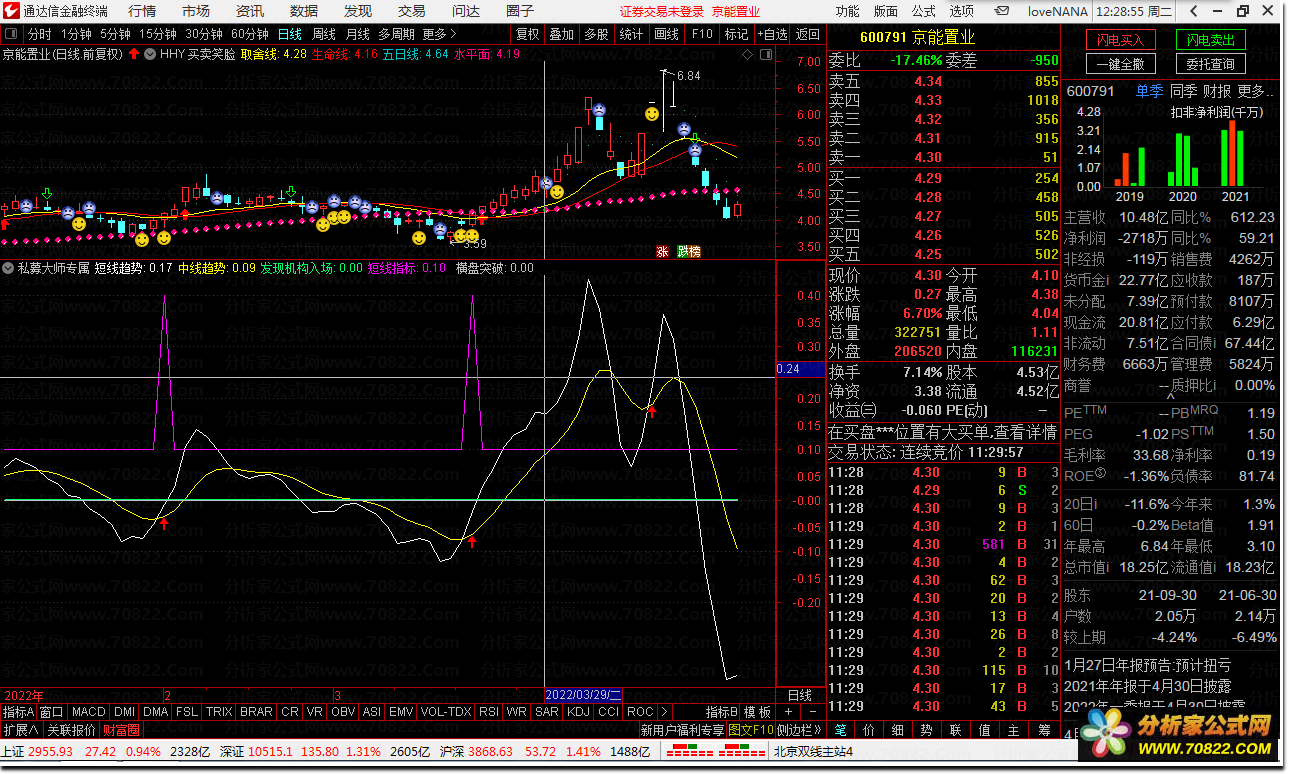Open the 指标A selector
Viewport: 1289px width, 774px height.
click(18, 712)
